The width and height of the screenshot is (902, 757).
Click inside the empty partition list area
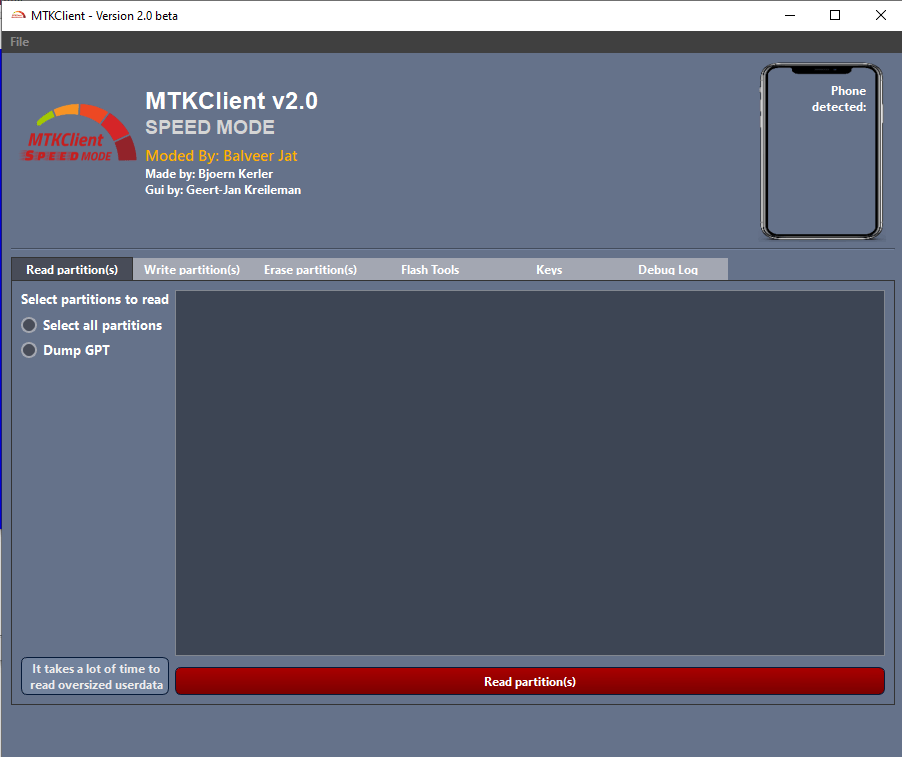coord(528,470)
